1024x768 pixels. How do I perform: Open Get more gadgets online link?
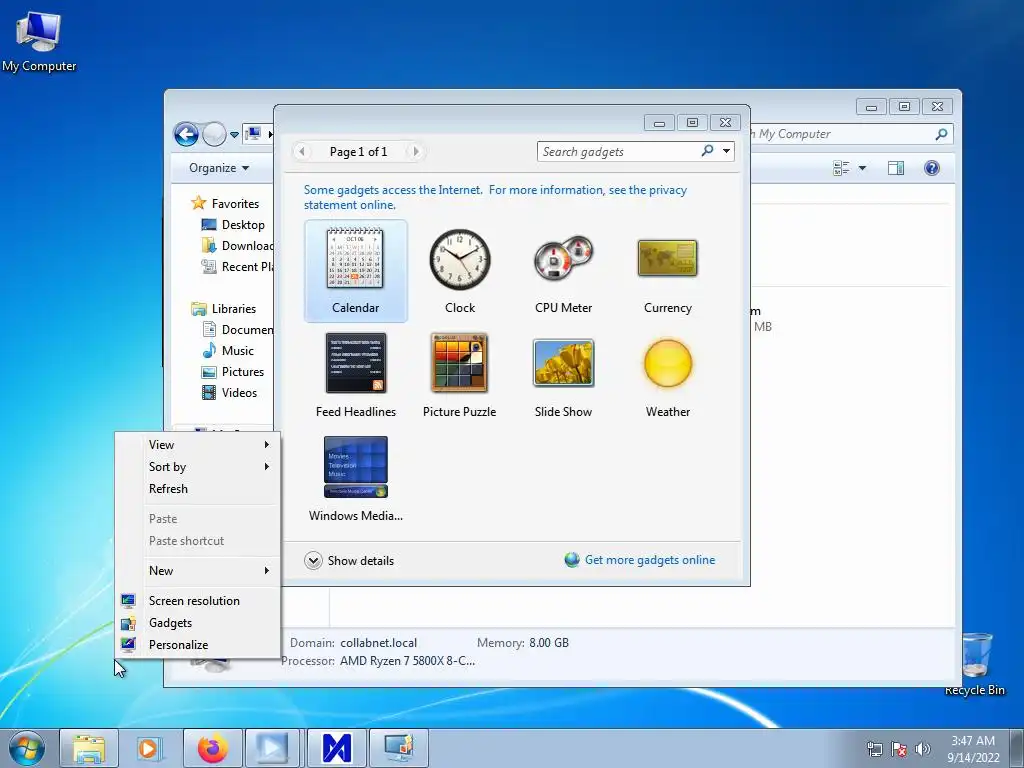click(650, 560)
